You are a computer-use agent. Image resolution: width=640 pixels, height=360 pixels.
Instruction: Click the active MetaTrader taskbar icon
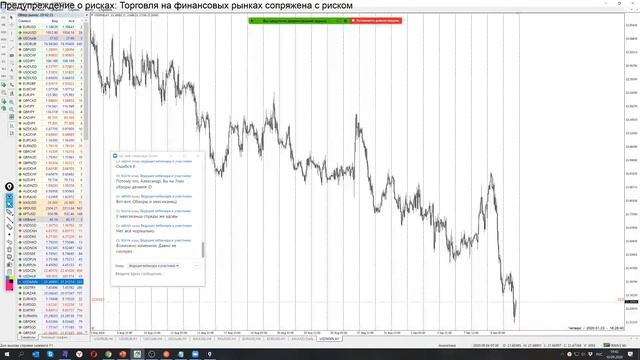click(x=137, y=354)
